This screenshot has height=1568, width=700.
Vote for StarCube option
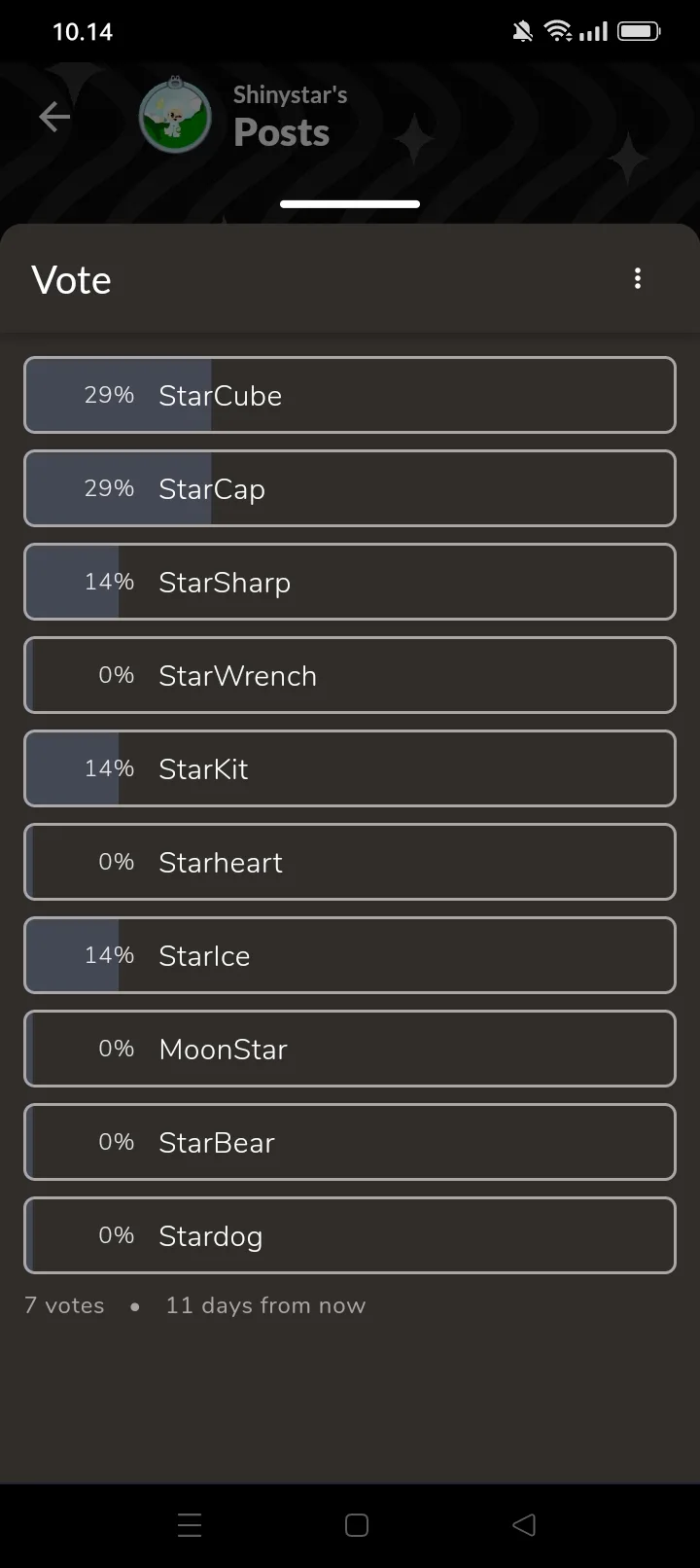pos(350,395)
